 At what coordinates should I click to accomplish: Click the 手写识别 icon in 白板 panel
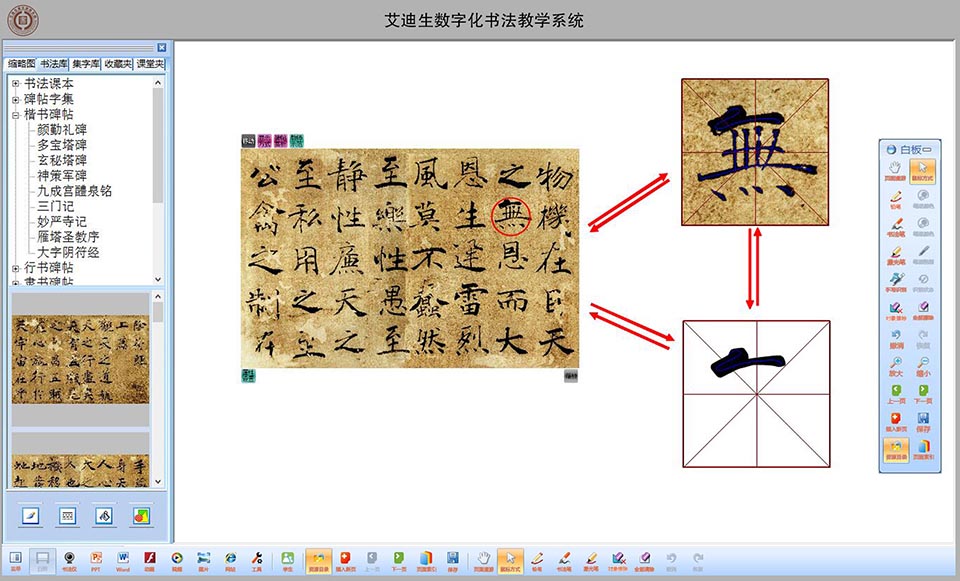[x=896, y=282]
